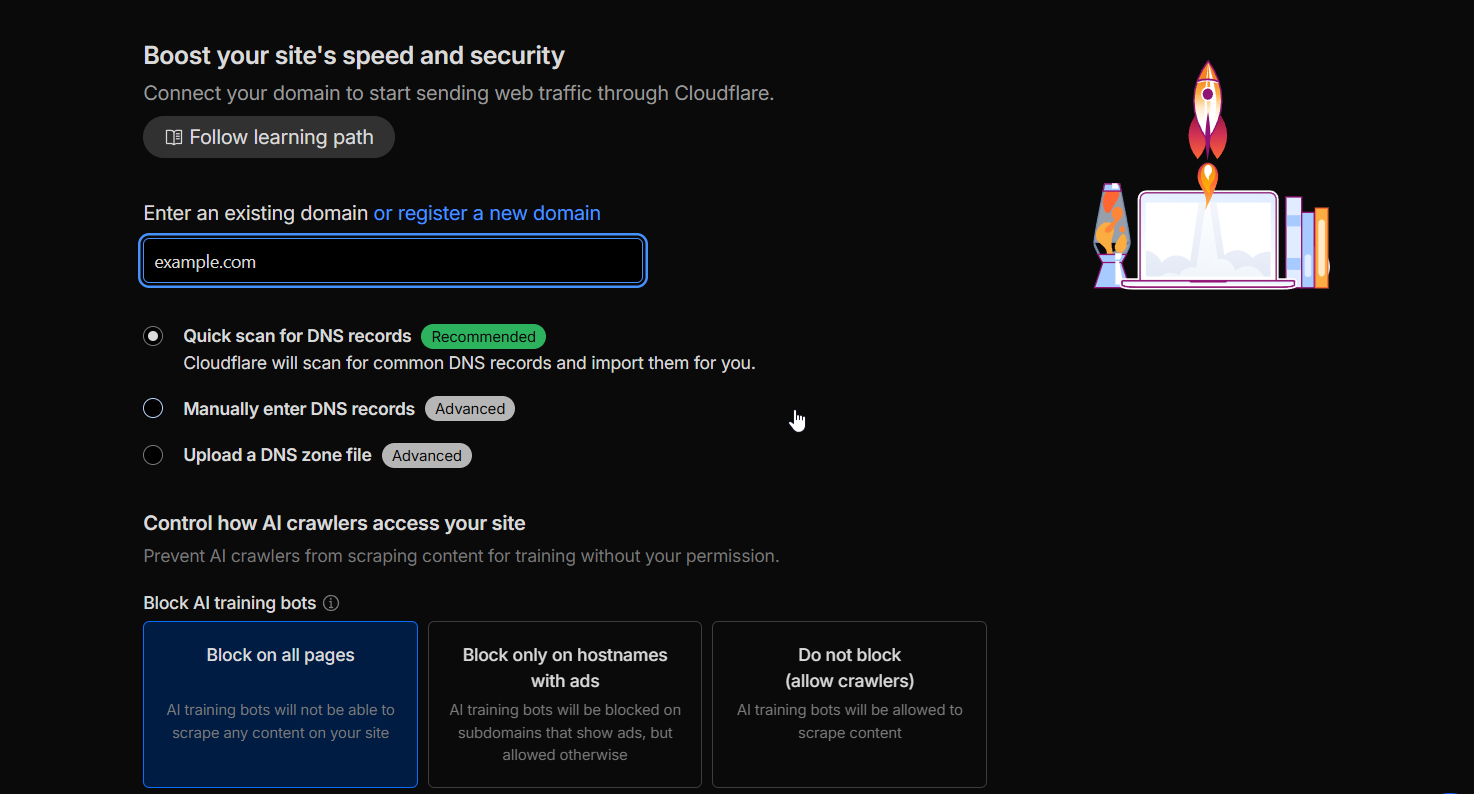This screenshot has height=794, width=1474.
Task: Choose the Block on all pages card
Action: (x=280, y=704)
